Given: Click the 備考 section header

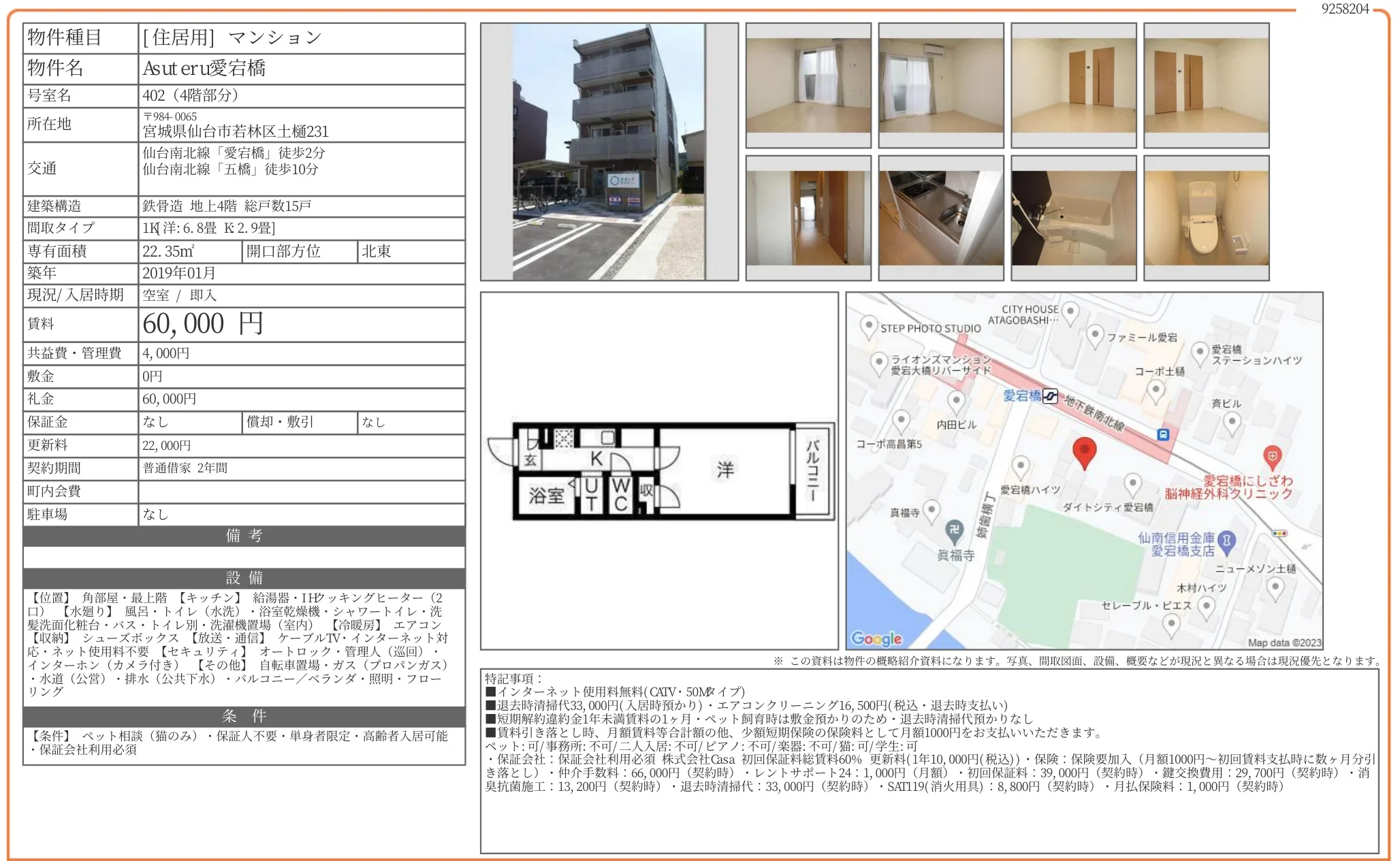Looking at the screenshot, I should 244,536.
